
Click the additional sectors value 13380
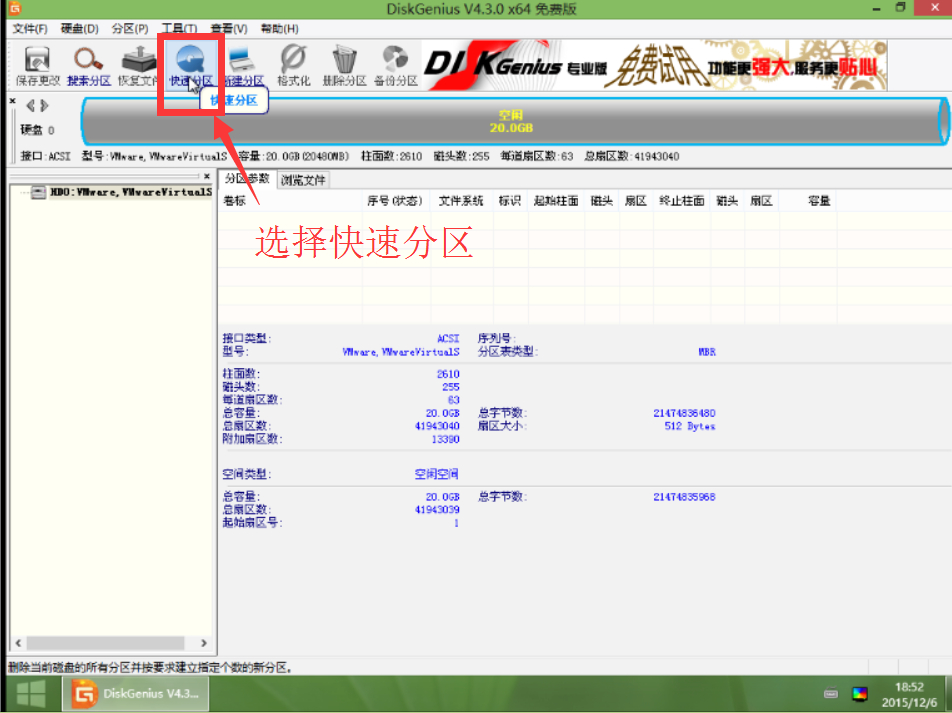(446, 439)
